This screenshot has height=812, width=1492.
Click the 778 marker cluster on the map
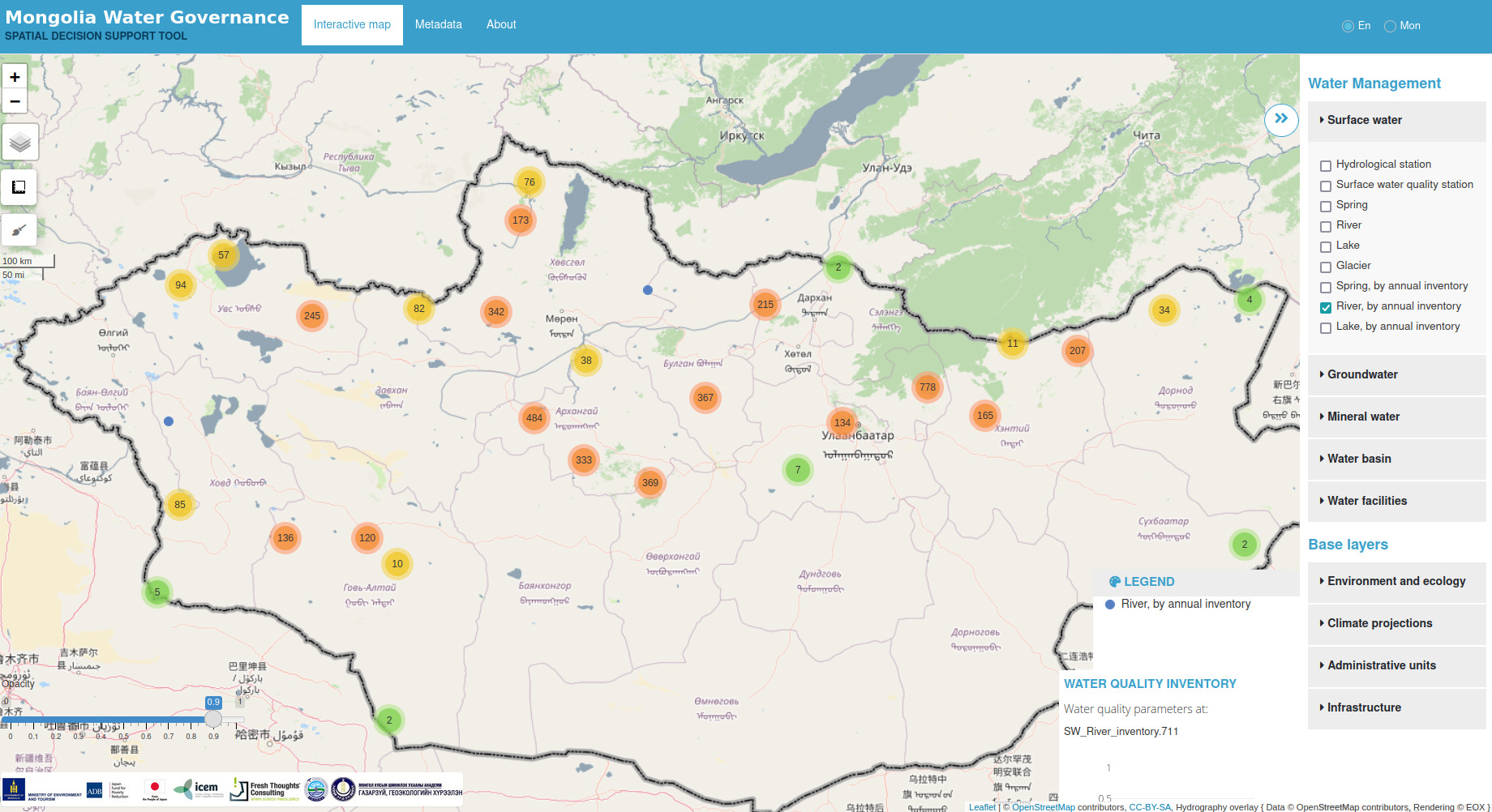click(x=927, y=387)
